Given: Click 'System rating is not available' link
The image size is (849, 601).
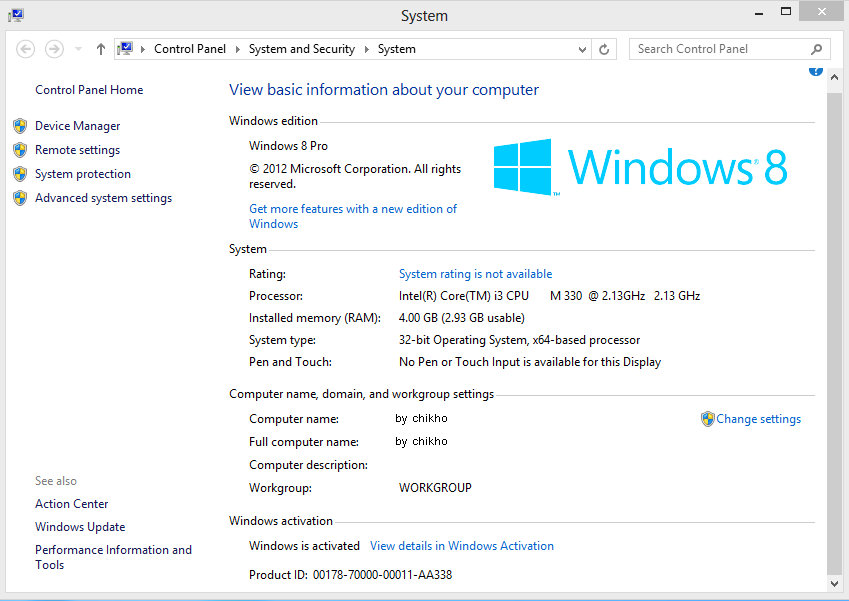Looking at the screenshot, I should click(x=475, y=274).
